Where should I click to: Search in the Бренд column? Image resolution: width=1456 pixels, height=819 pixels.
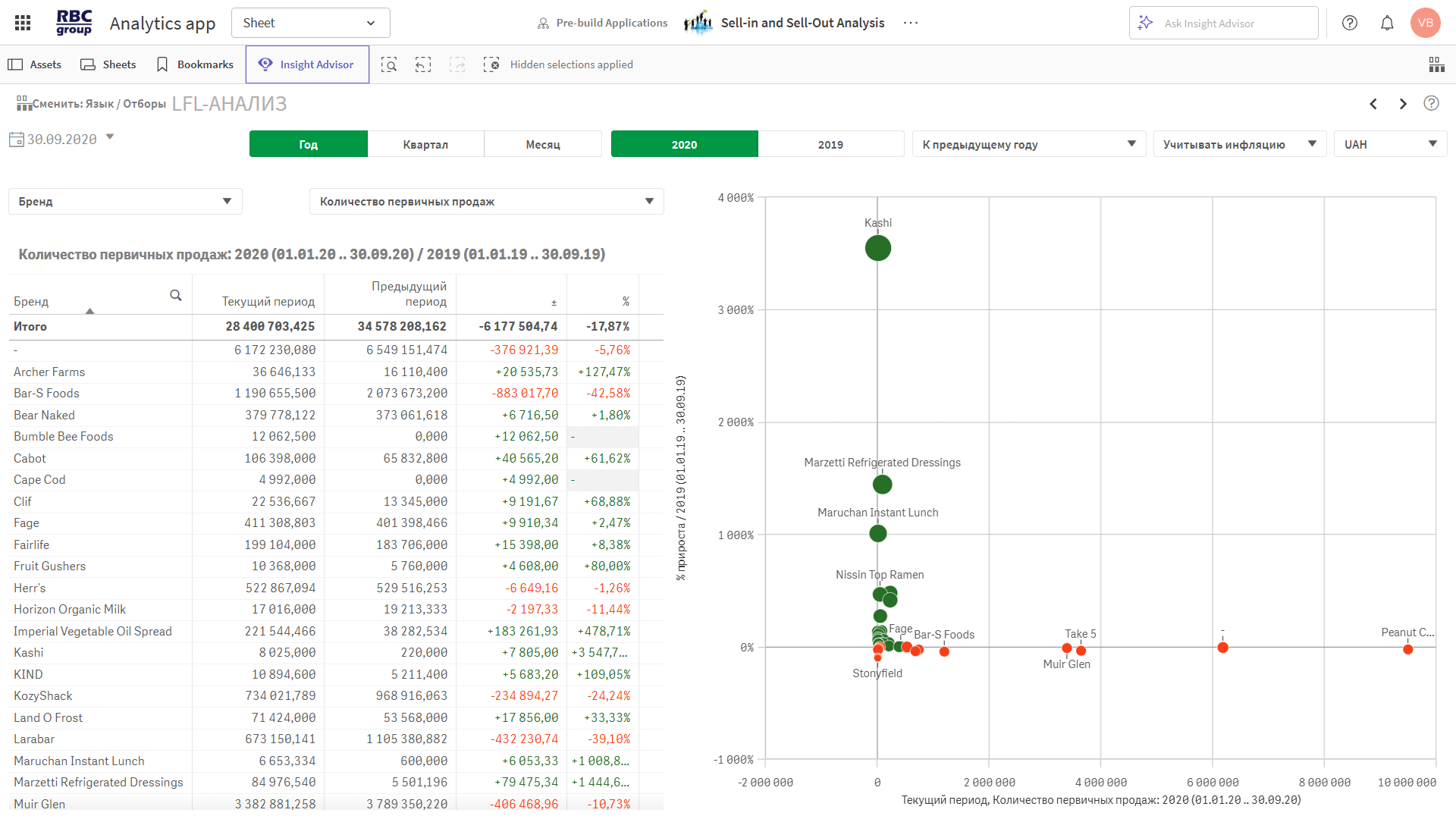(x=176, y=296)
